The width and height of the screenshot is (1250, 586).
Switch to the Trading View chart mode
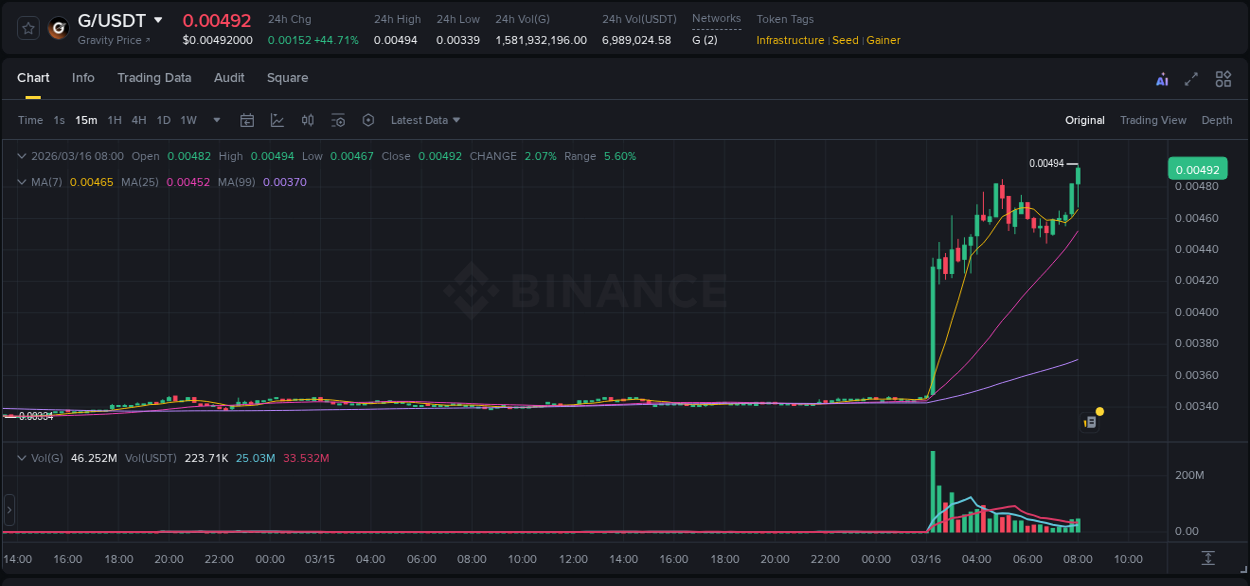coord(1153,120)
